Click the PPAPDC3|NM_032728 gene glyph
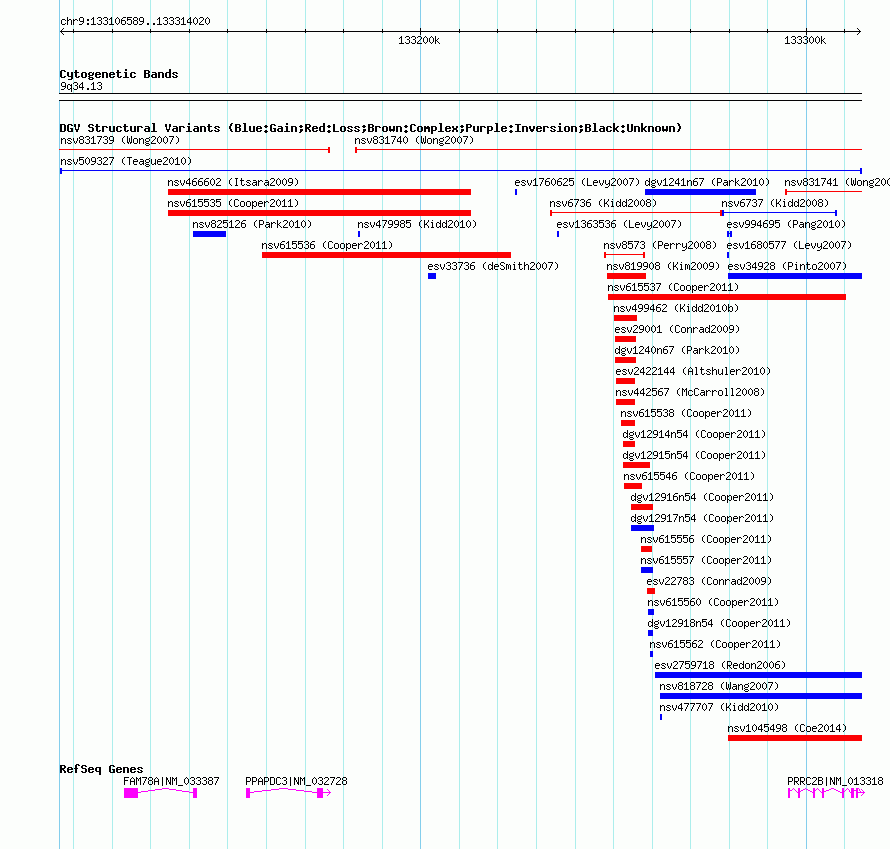 (288, 793)
